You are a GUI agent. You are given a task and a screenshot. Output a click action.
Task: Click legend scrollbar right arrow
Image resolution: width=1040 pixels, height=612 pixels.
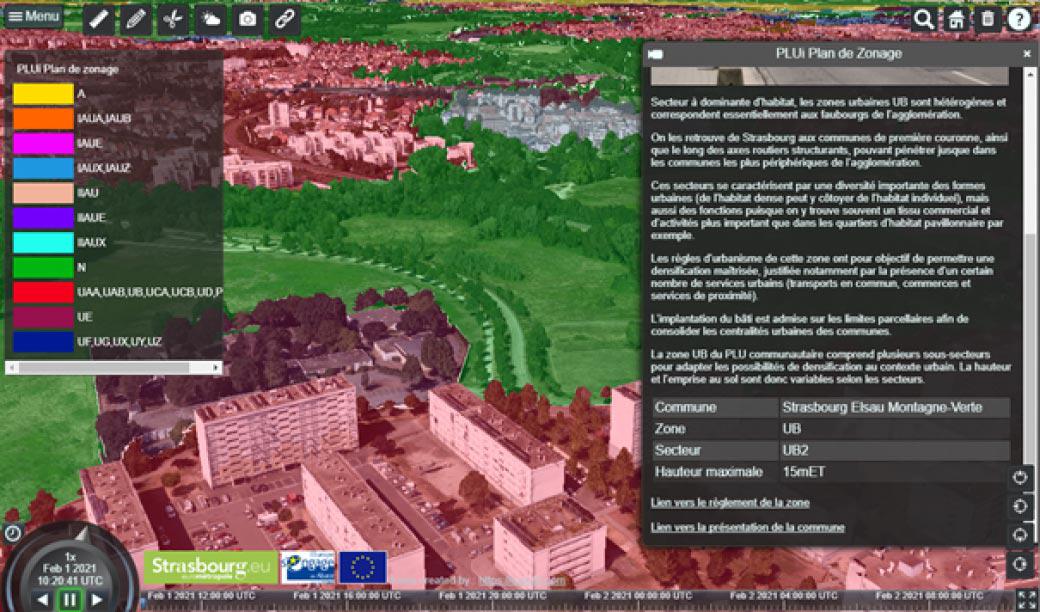pyautogui.click(x=216, y=367)
